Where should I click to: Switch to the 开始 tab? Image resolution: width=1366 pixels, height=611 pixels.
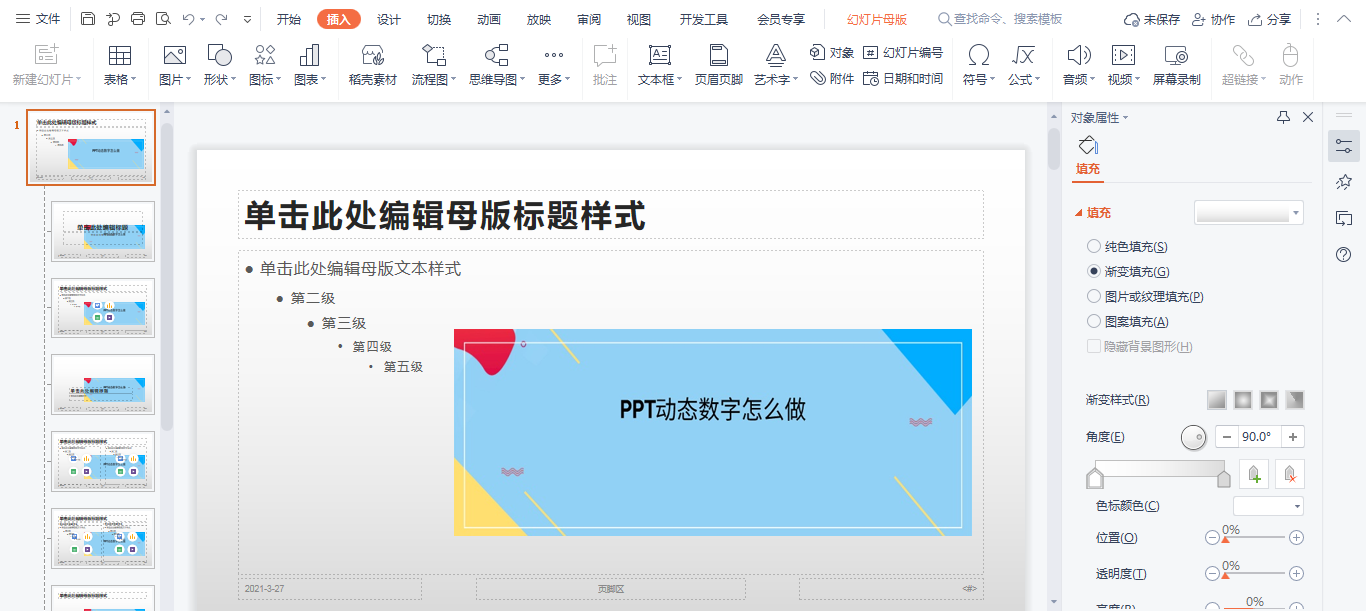pyautogui.click(x=289, y=19)
